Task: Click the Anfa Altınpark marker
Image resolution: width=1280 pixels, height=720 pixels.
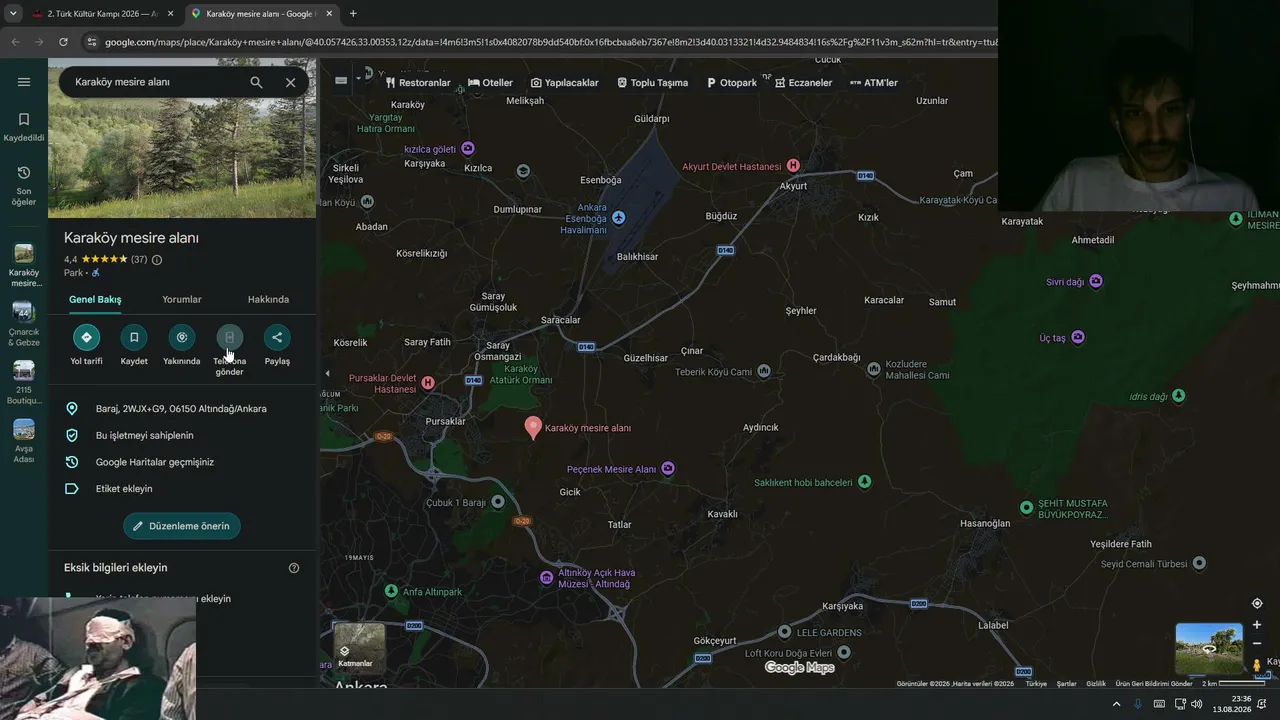Action: (392, 592)
